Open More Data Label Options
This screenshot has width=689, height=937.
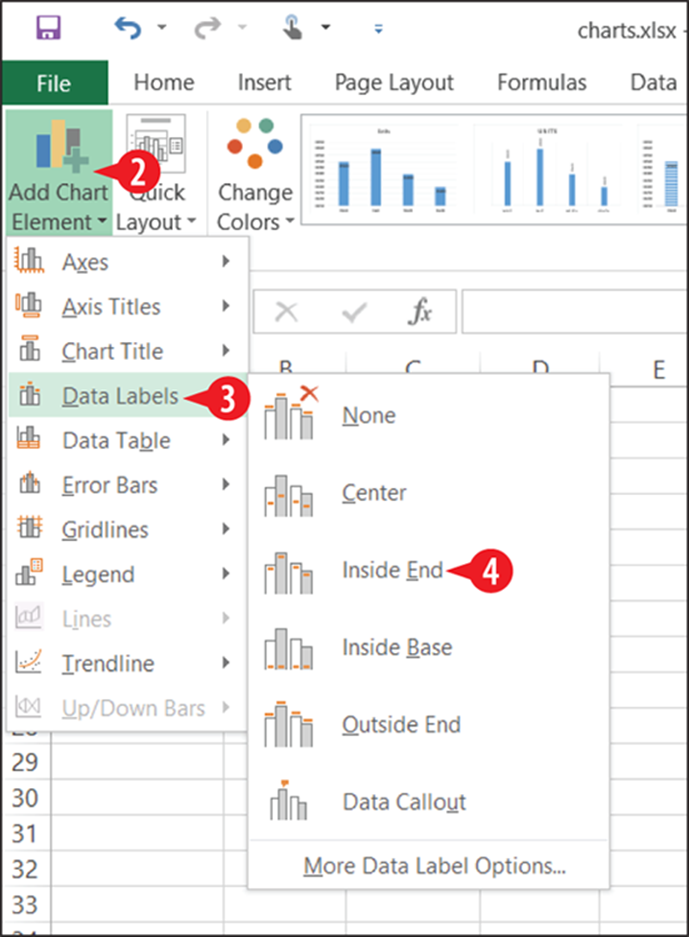click(x=434, y=865)
